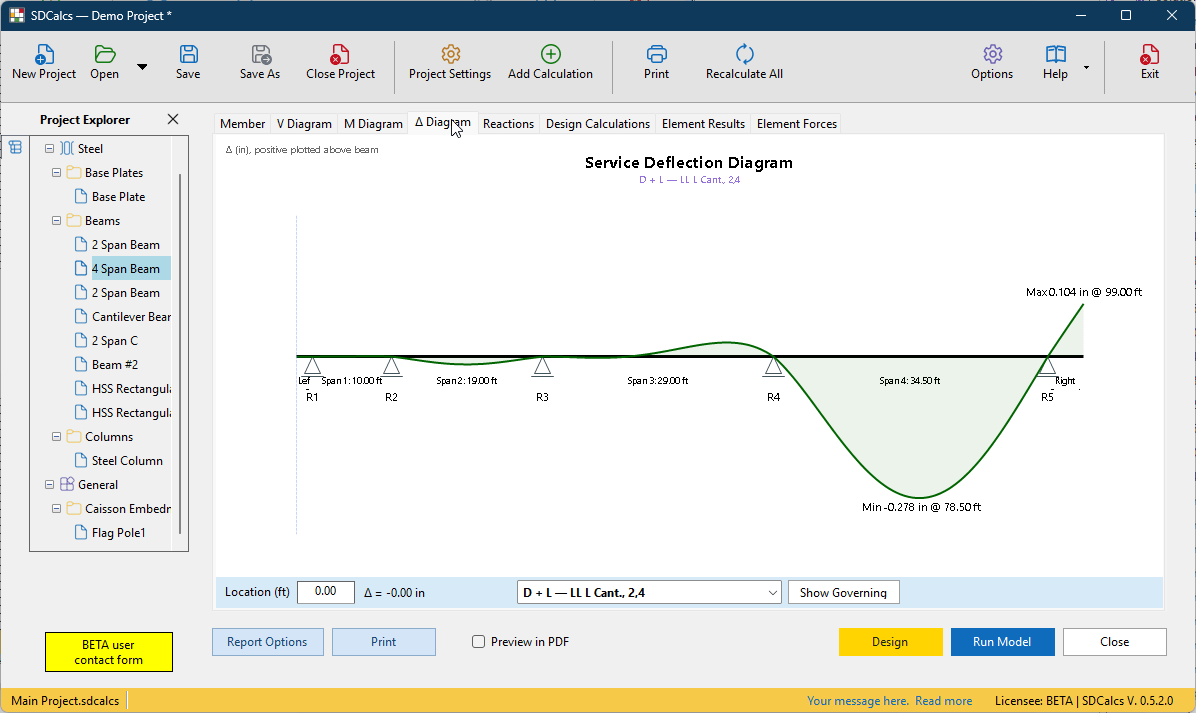Click the R4 support triangle on diagram
The image size is (1196, 713).
click(773, 367)
